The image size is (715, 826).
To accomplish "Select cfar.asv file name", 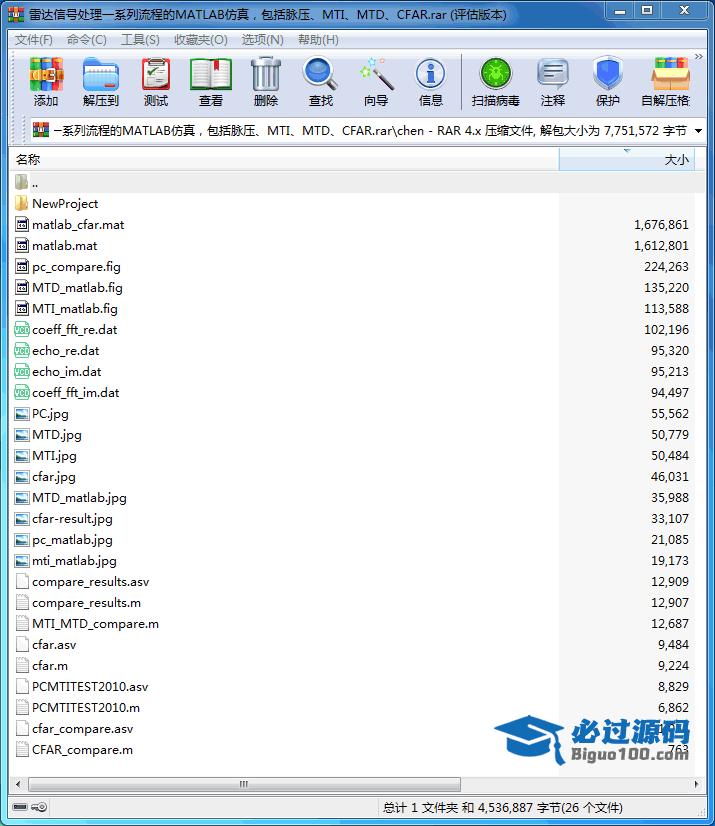I will coord(54,645).
